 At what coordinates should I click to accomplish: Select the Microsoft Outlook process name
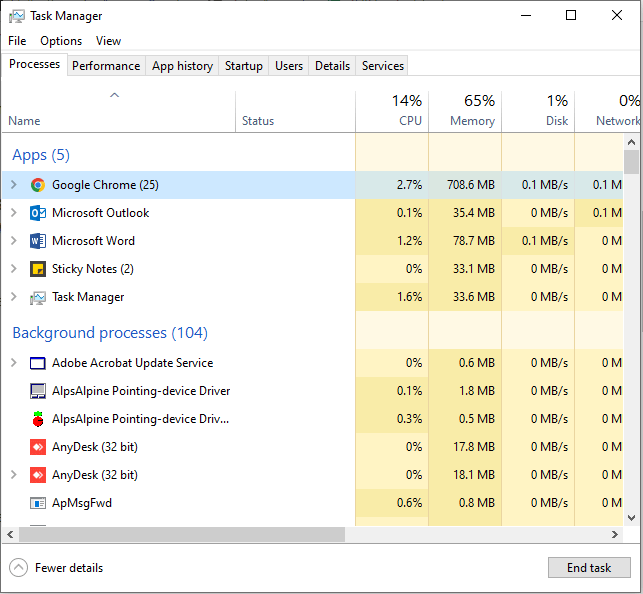pyautogui.click(x=100, y=213)
